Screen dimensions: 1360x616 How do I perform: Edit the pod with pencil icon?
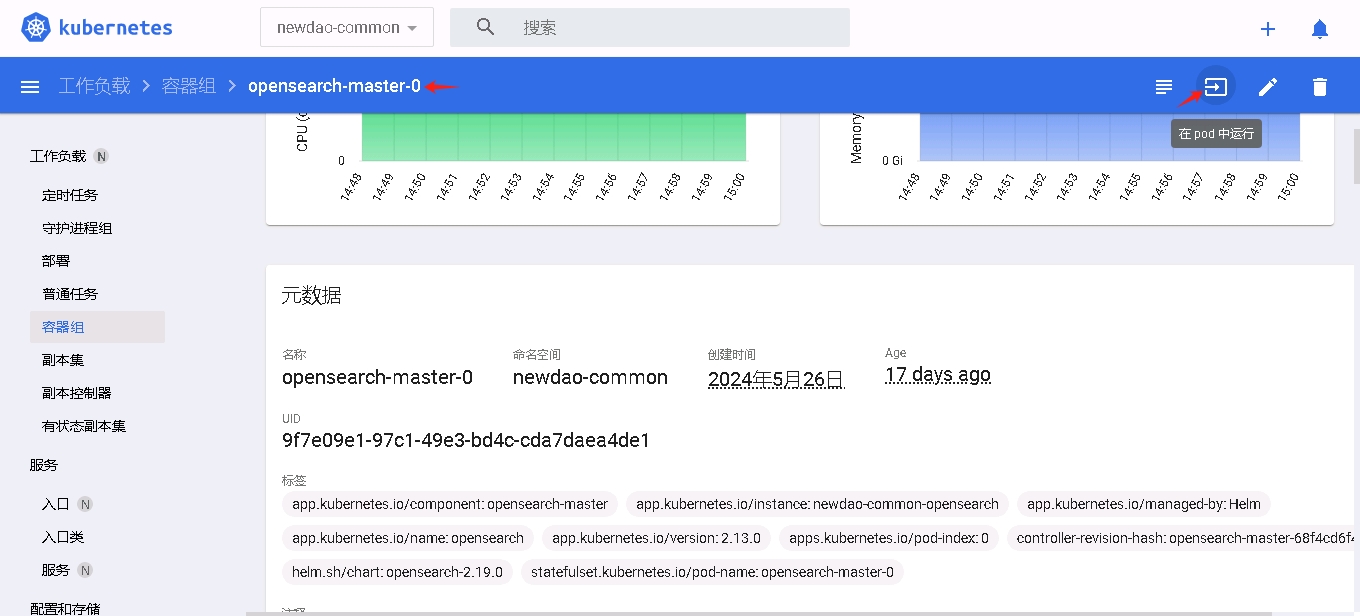[x=1268, y=87]
